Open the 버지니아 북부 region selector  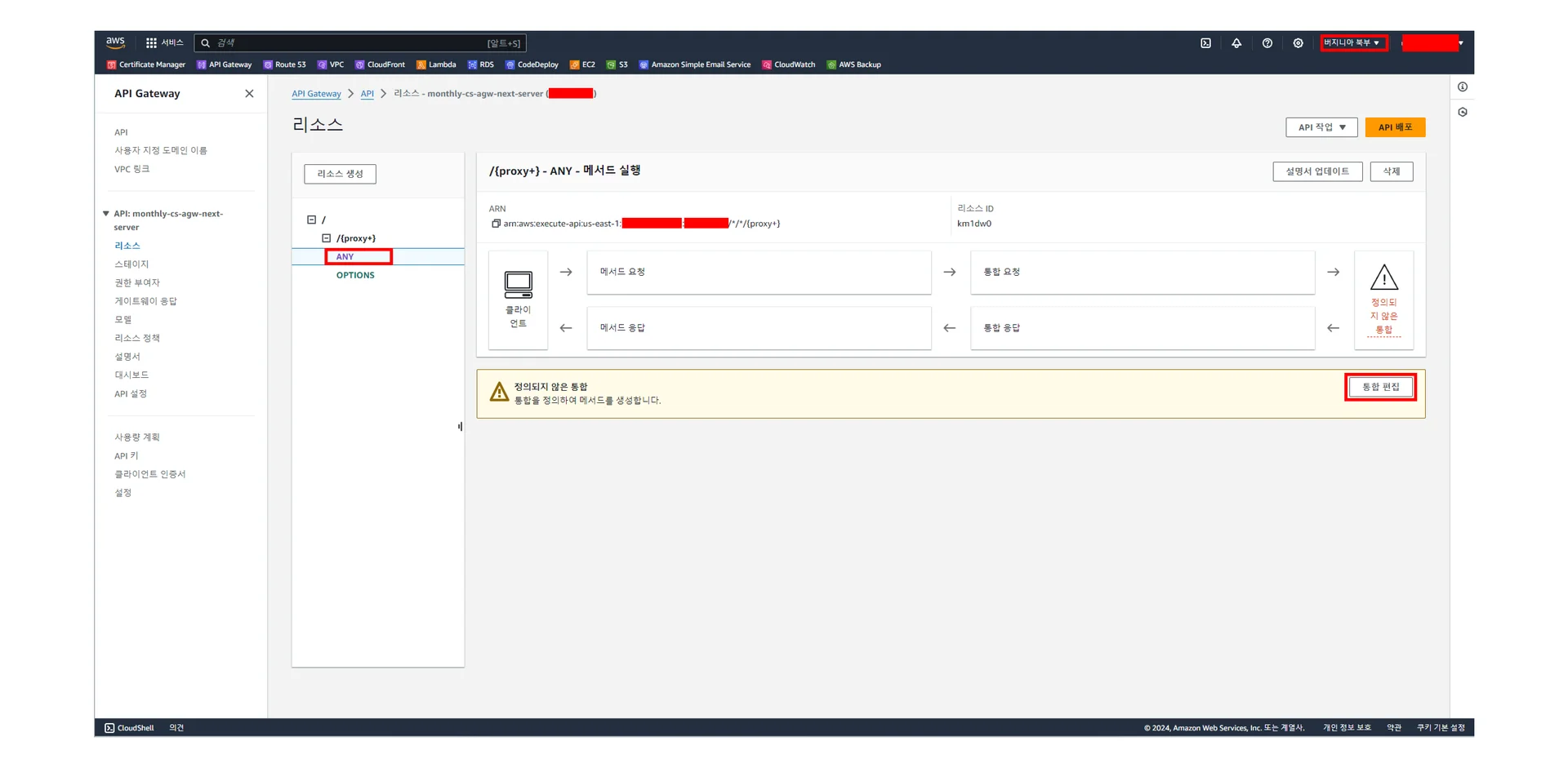[1352, 42]
